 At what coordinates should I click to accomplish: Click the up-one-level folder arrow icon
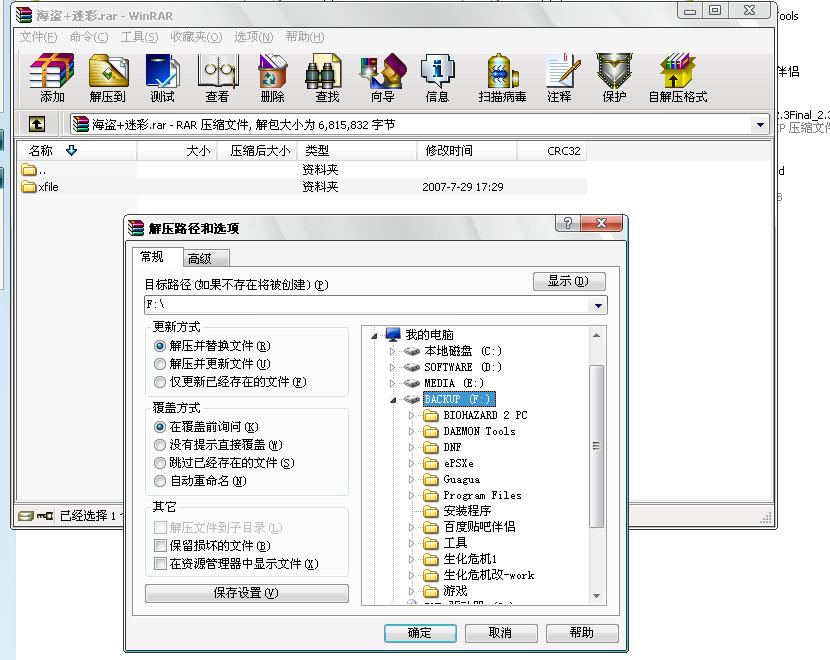(x=37, y=124)
